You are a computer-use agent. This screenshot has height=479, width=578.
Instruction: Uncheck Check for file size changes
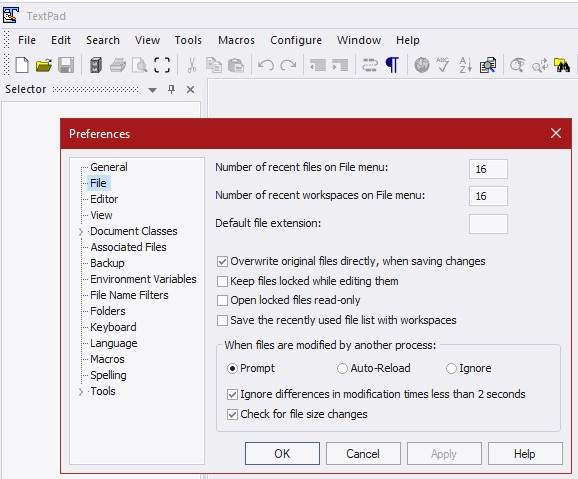tap(232, 414)
